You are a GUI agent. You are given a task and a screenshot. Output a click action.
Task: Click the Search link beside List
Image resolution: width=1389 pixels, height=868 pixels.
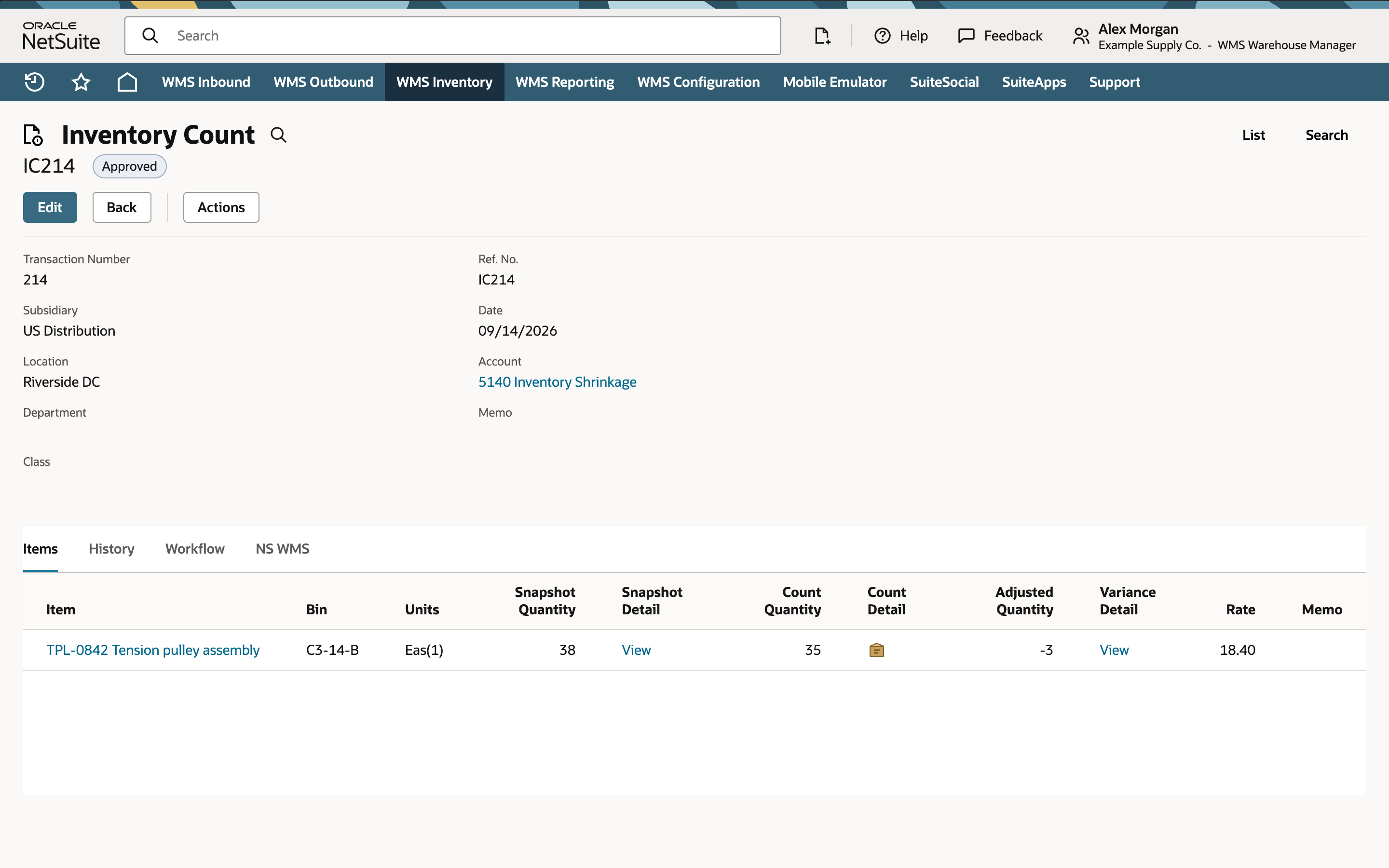[x=1326, y=135]
